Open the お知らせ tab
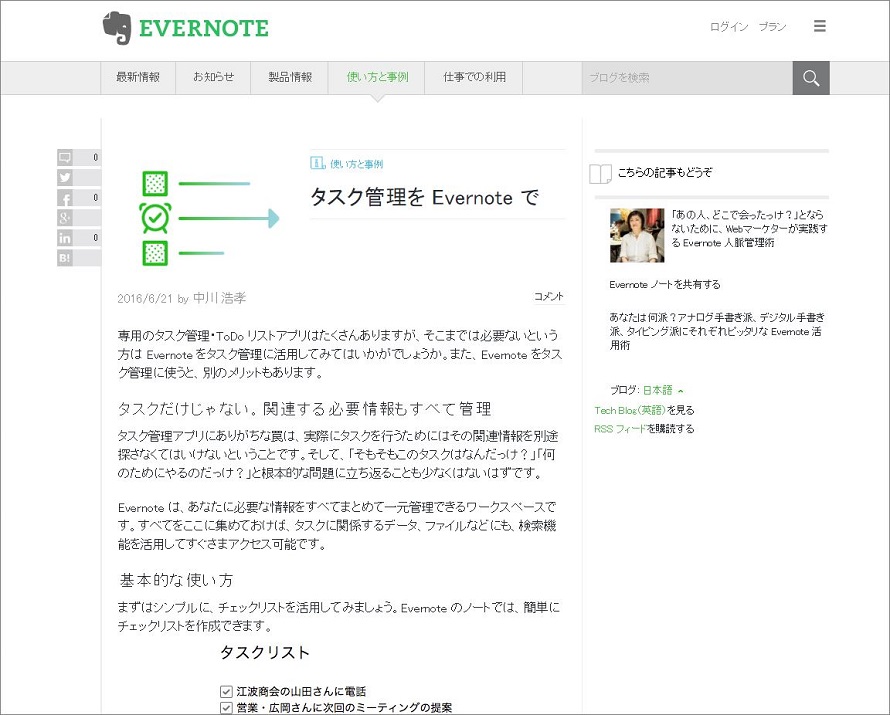This screenshot has width=890, height=715. coord(213,78)
